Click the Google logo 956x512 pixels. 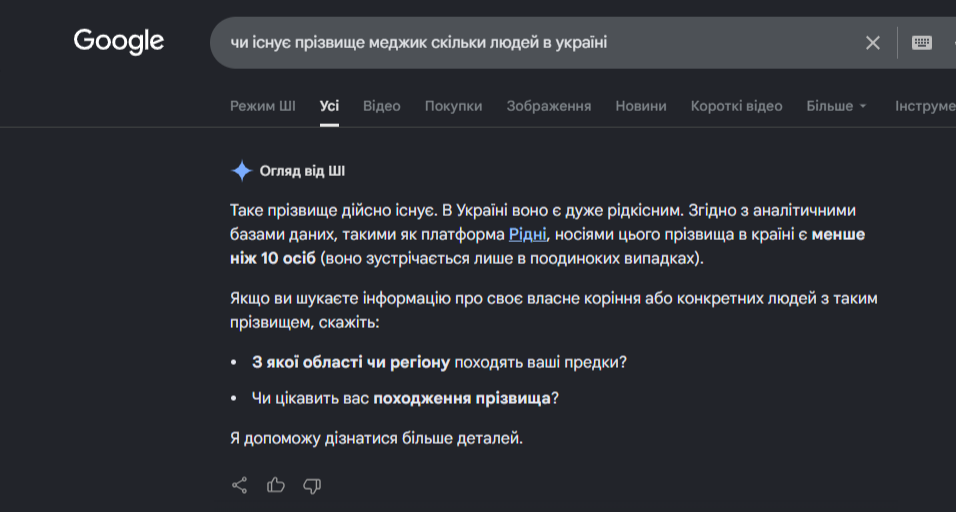coord(119,42)
